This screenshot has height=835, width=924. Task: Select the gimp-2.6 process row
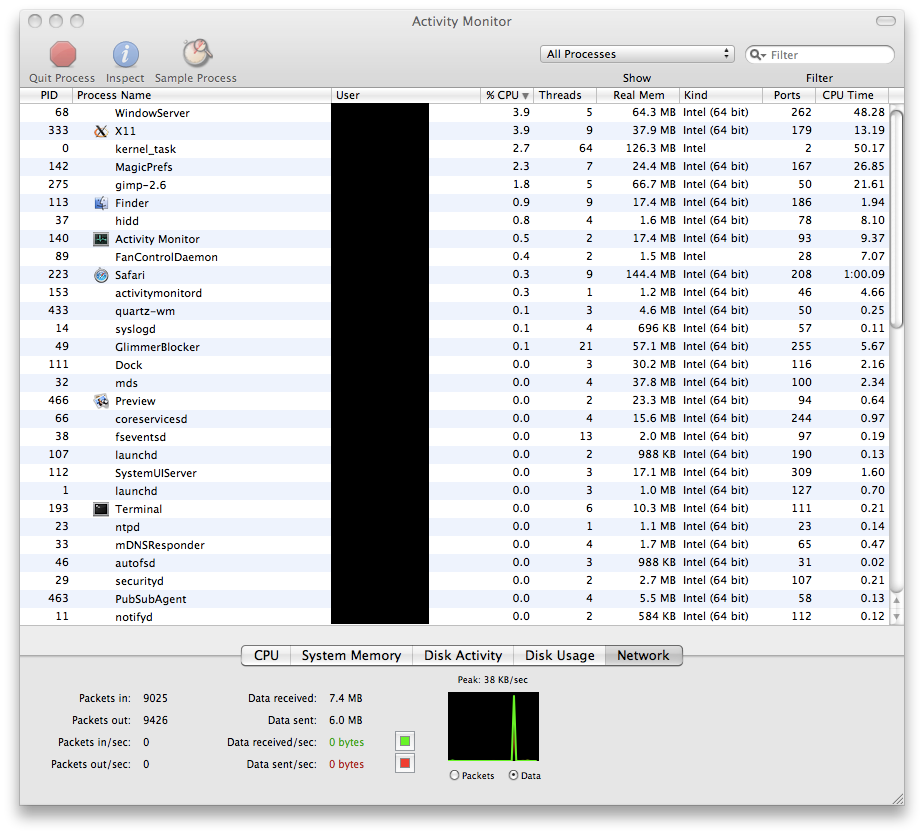point(454,184)
